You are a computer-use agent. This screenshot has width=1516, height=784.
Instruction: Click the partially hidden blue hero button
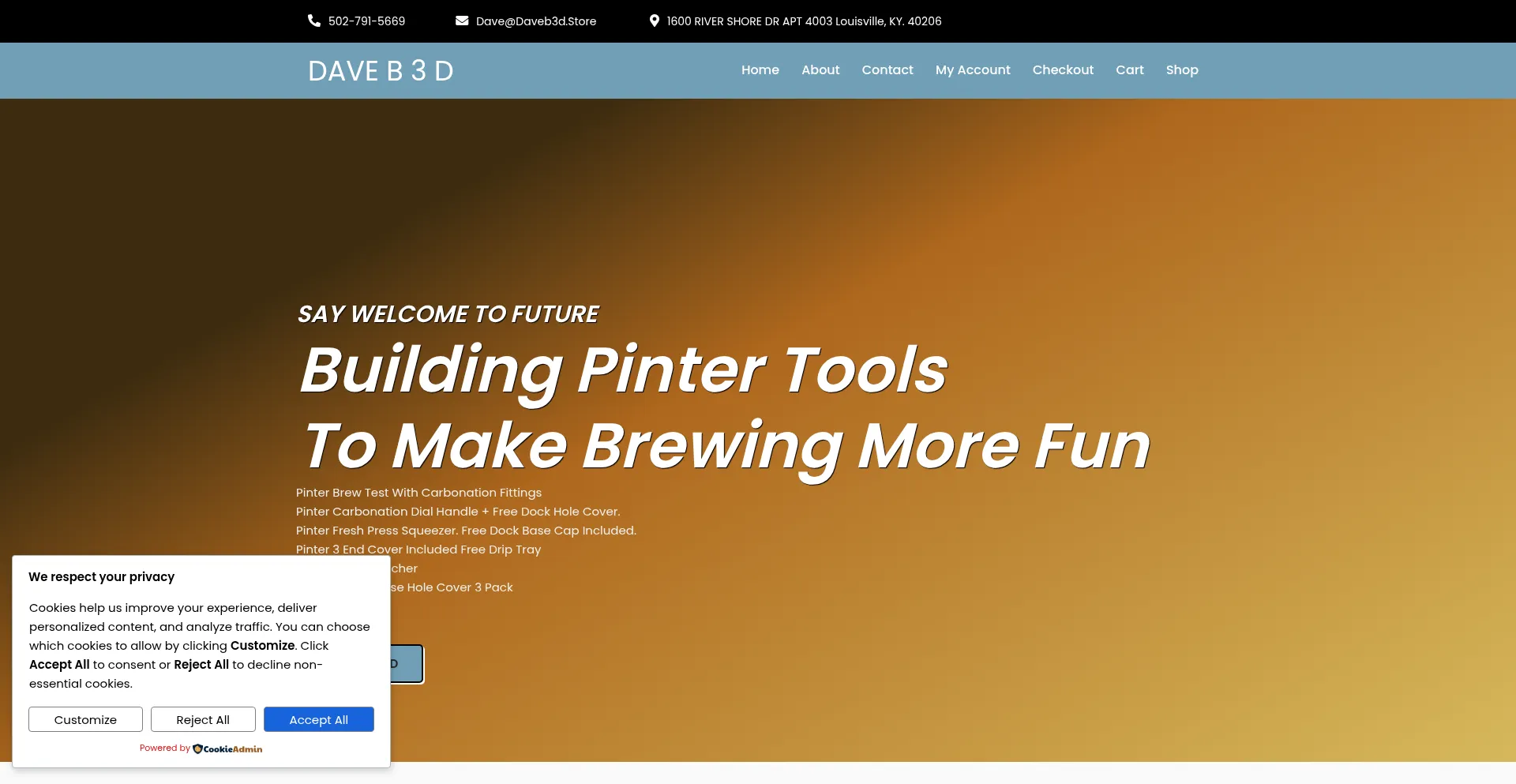point(407,664)
